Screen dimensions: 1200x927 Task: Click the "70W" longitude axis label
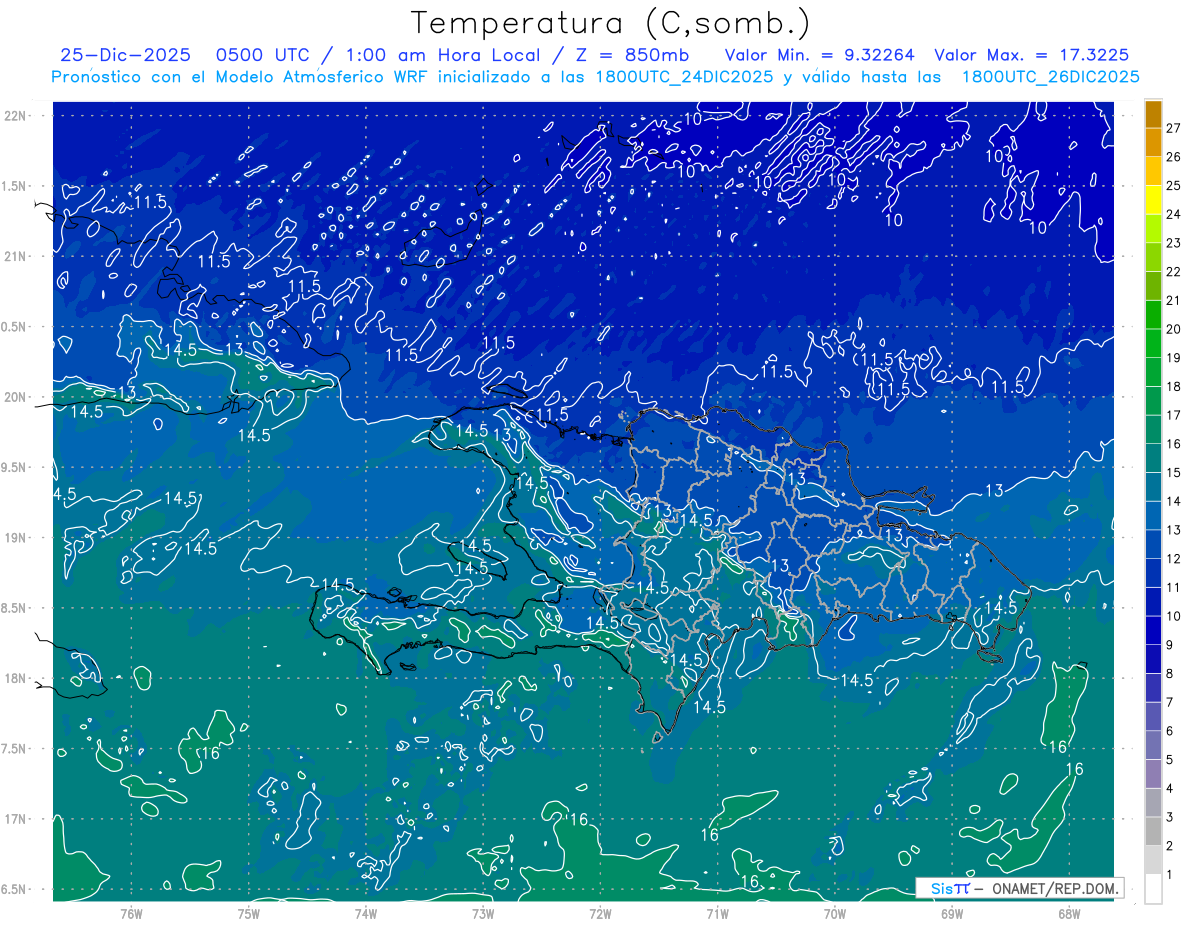click(x=835, y=913)
